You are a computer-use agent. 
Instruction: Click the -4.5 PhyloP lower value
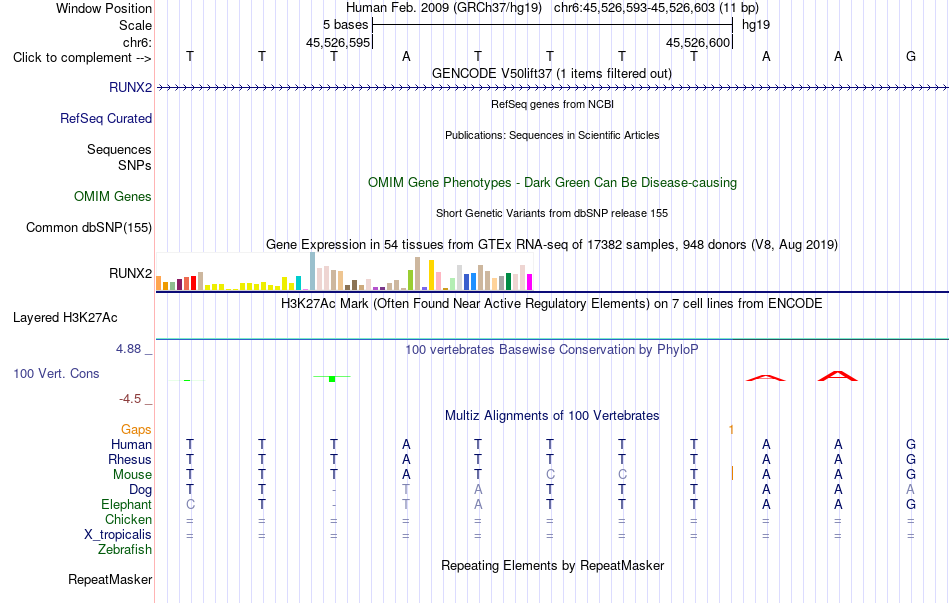click(x=130, y=398)
